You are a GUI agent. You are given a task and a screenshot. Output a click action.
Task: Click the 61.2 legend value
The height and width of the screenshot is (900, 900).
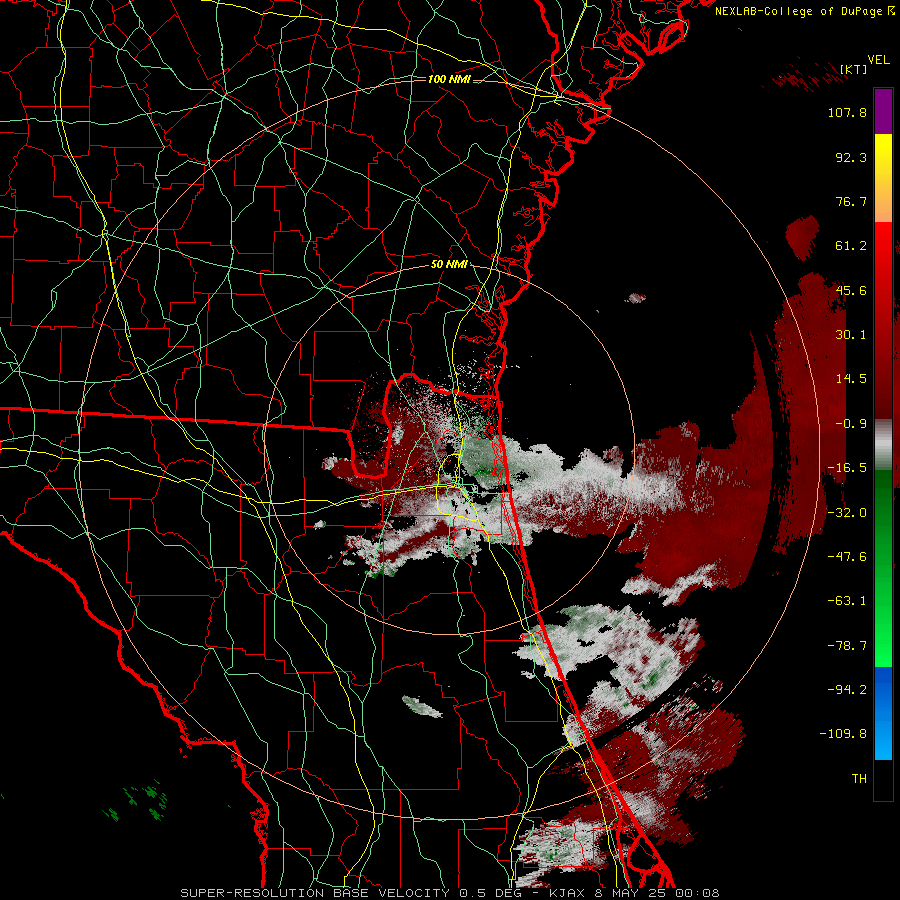(x=851, y=246)
